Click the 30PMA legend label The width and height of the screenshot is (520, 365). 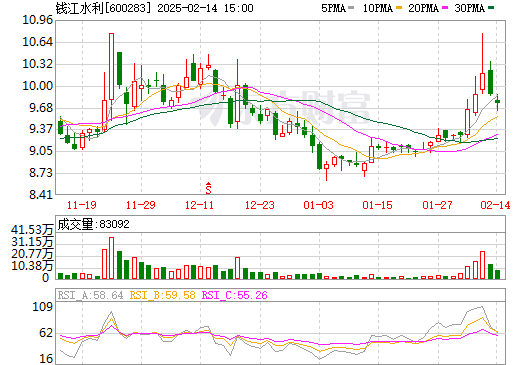[469, 8]
